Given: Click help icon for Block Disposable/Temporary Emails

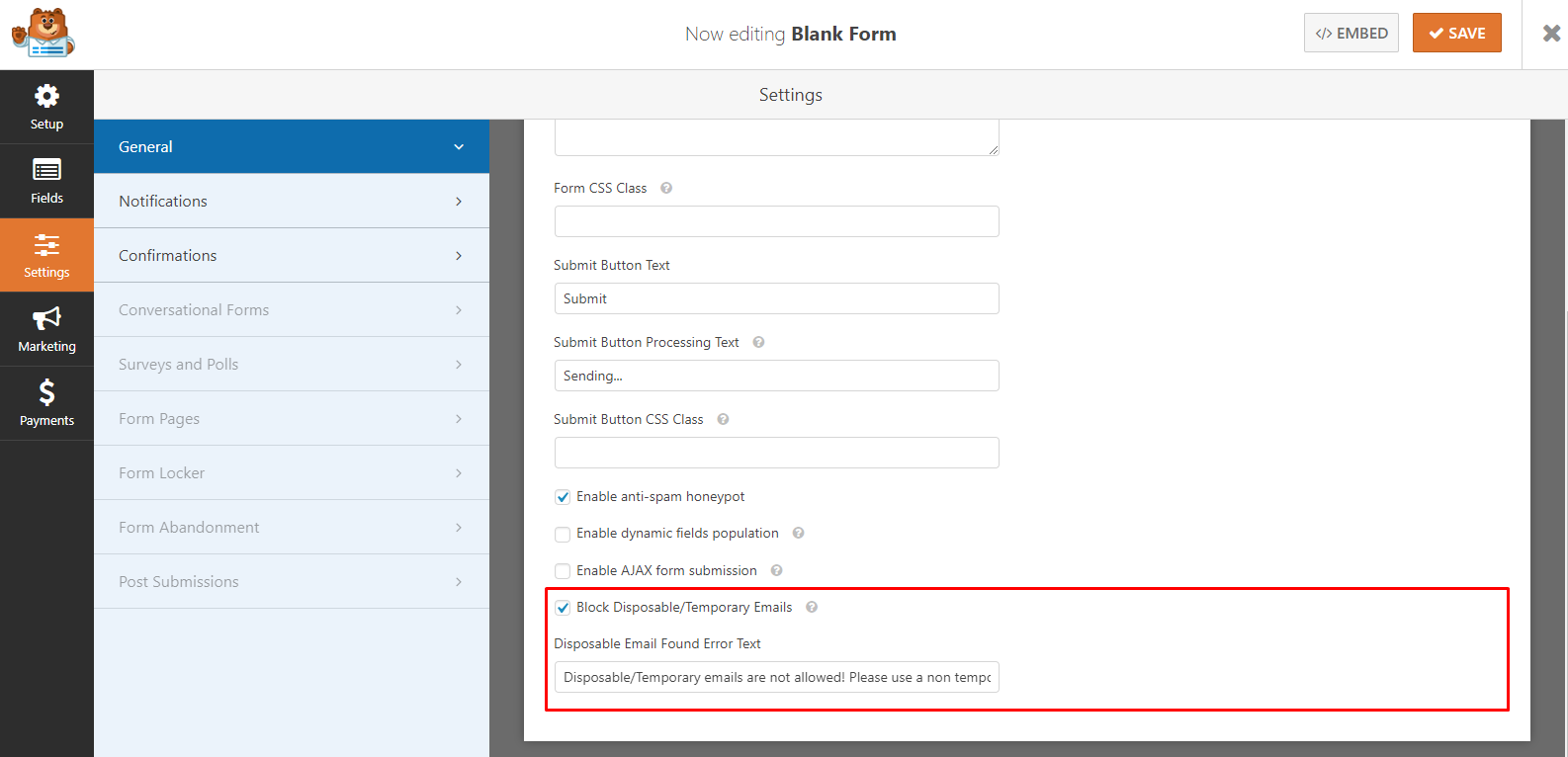Looking at the screenshot, I should point(811,607).
